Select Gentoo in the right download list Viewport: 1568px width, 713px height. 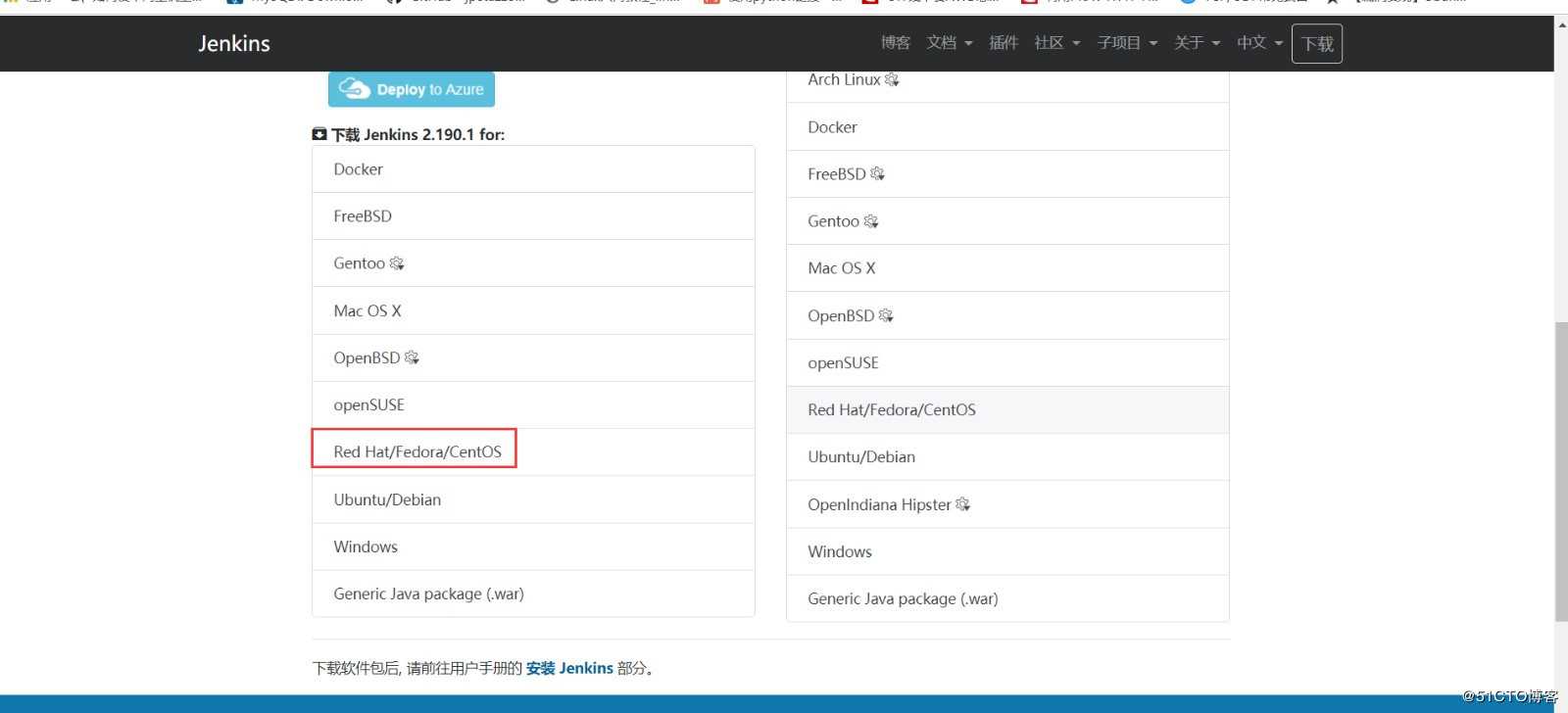coord(1007,221)
